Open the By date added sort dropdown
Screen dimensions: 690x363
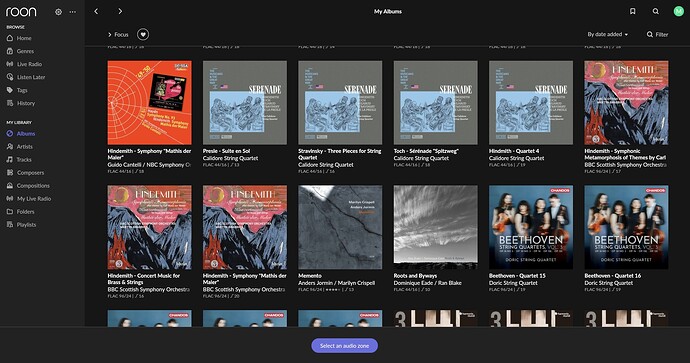[608, 34]
